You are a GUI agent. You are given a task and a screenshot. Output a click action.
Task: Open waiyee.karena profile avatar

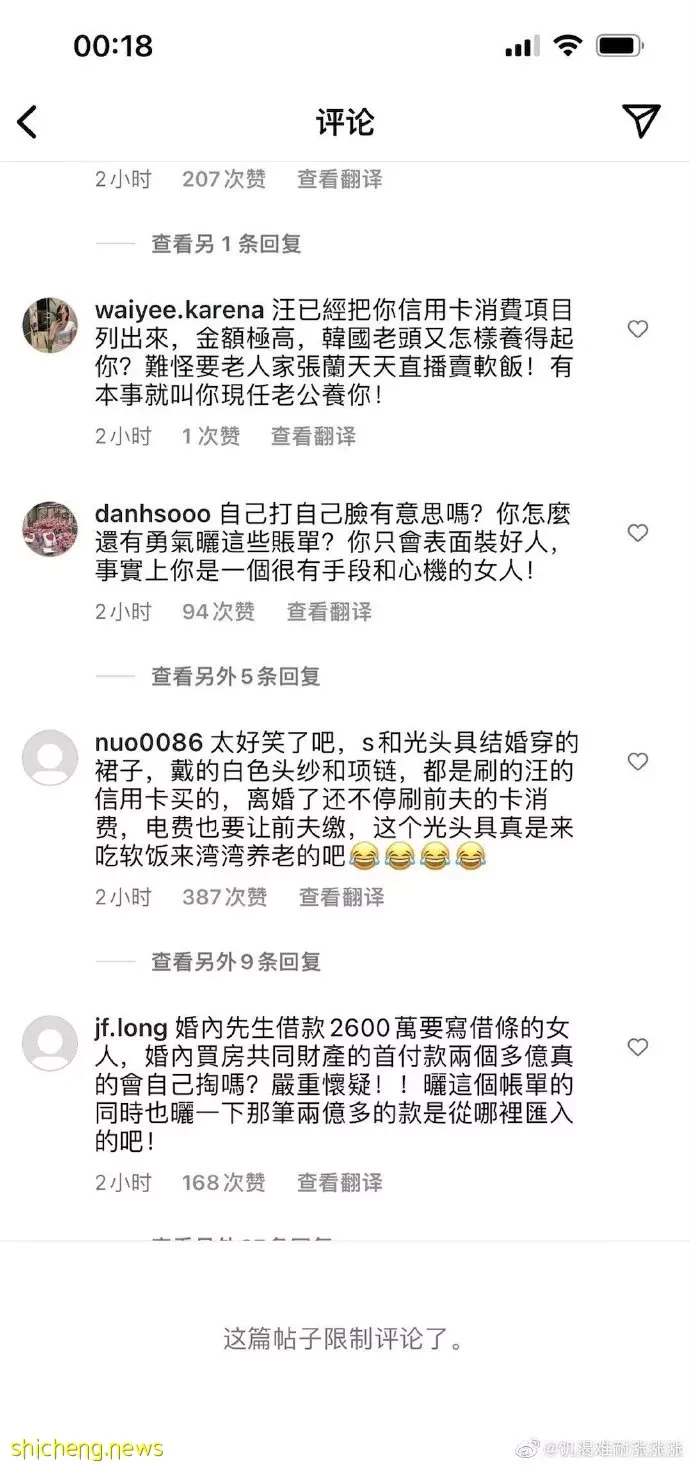coord(50,325)
